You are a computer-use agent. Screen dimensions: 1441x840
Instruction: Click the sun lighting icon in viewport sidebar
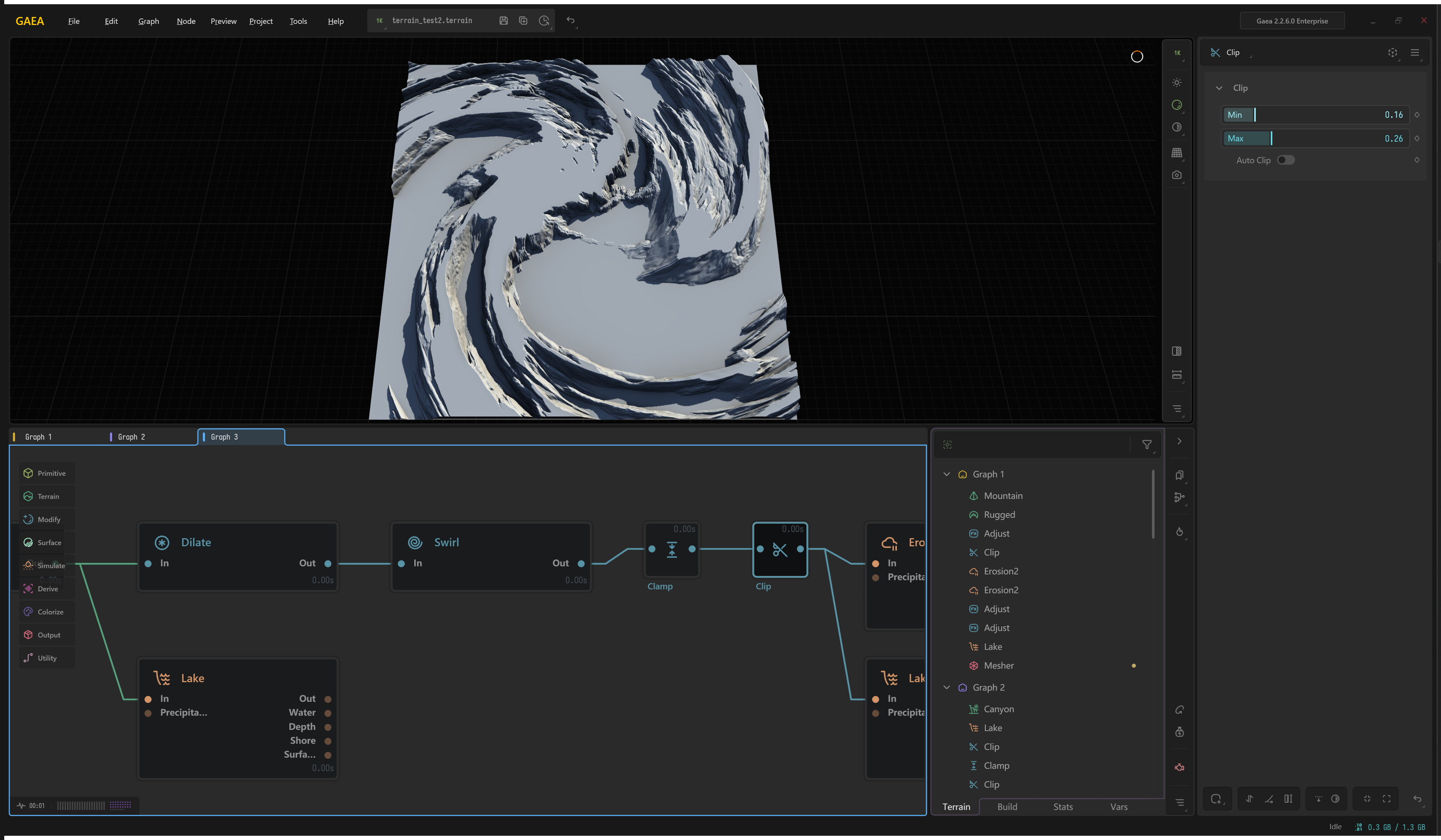pyautogui.click(x=1176, y=82)
